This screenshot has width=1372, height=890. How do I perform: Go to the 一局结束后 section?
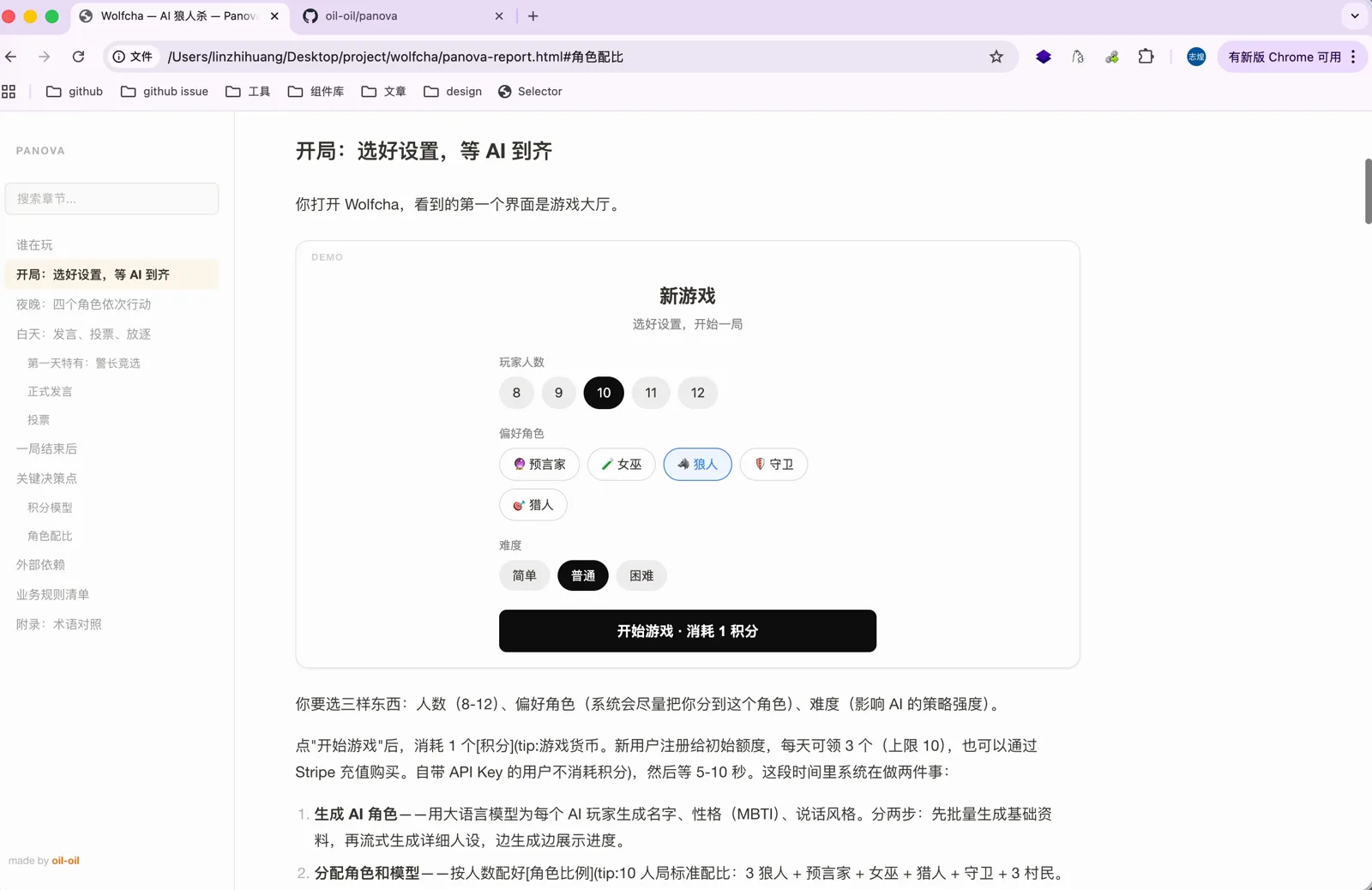point(46,449)
